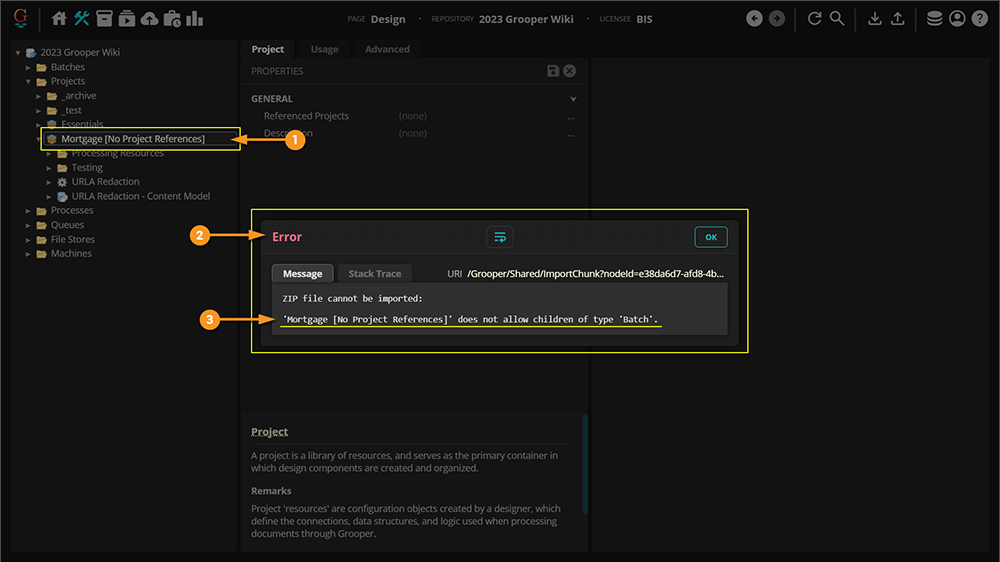
Task: Switch to the Usage tab
Action: pos(325,49)
